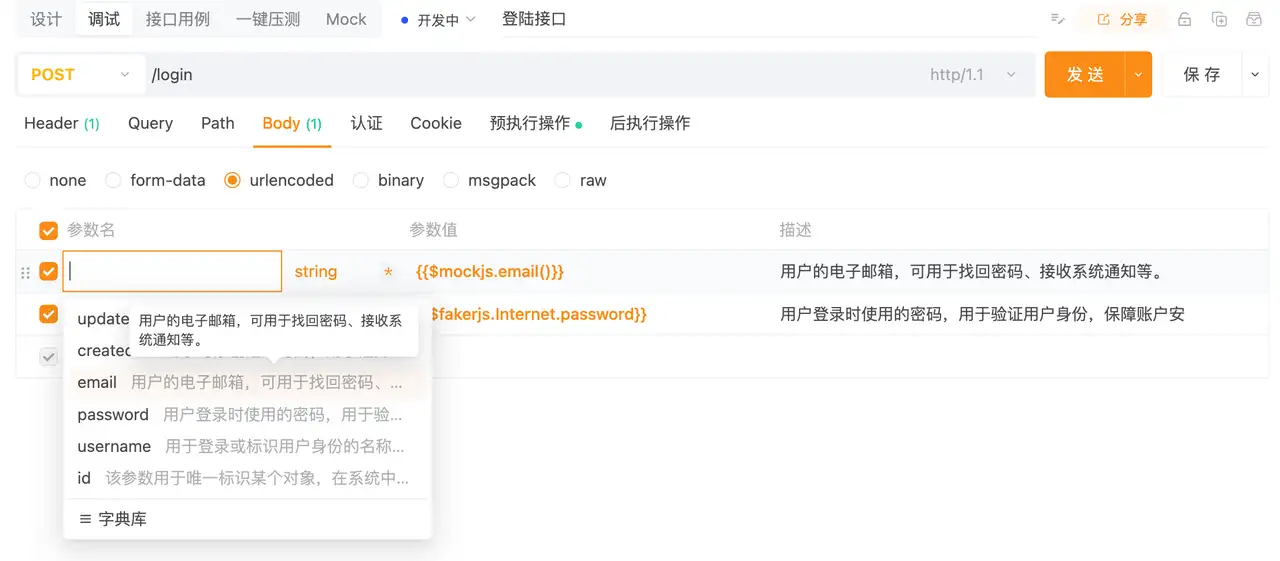
Task: Switch to the 设计 tab
Action: [46, 19]
